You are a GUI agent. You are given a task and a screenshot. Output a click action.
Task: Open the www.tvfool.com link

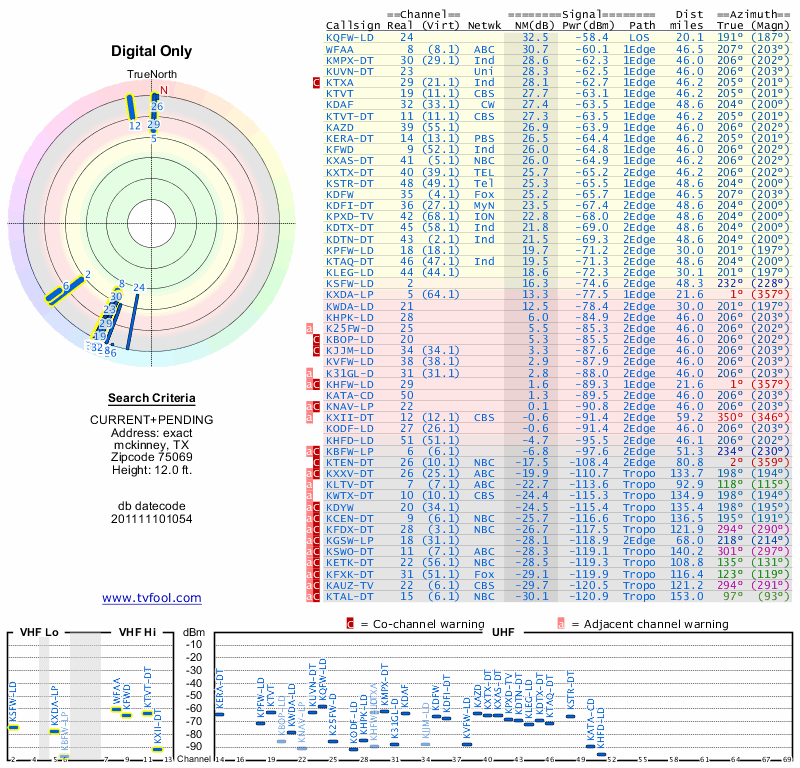[x=152, y=598]
